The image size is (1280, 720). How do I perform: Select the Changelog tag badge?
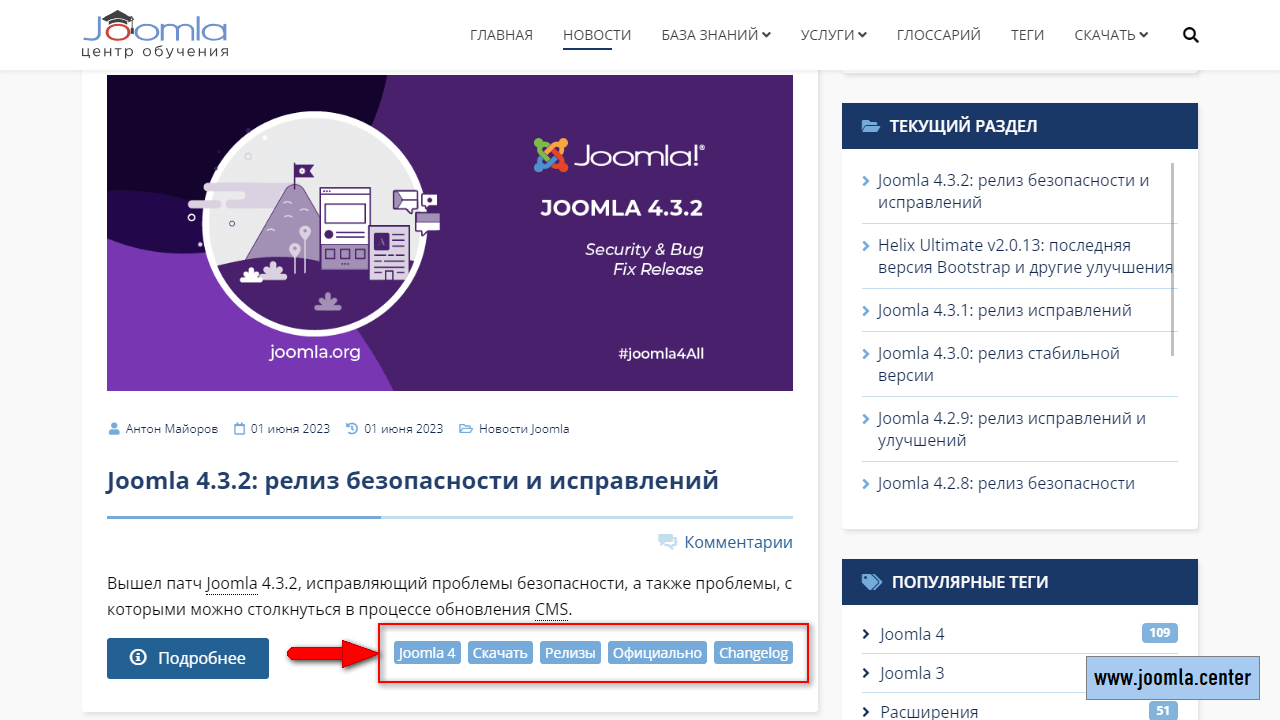click(x=753, y=652)
